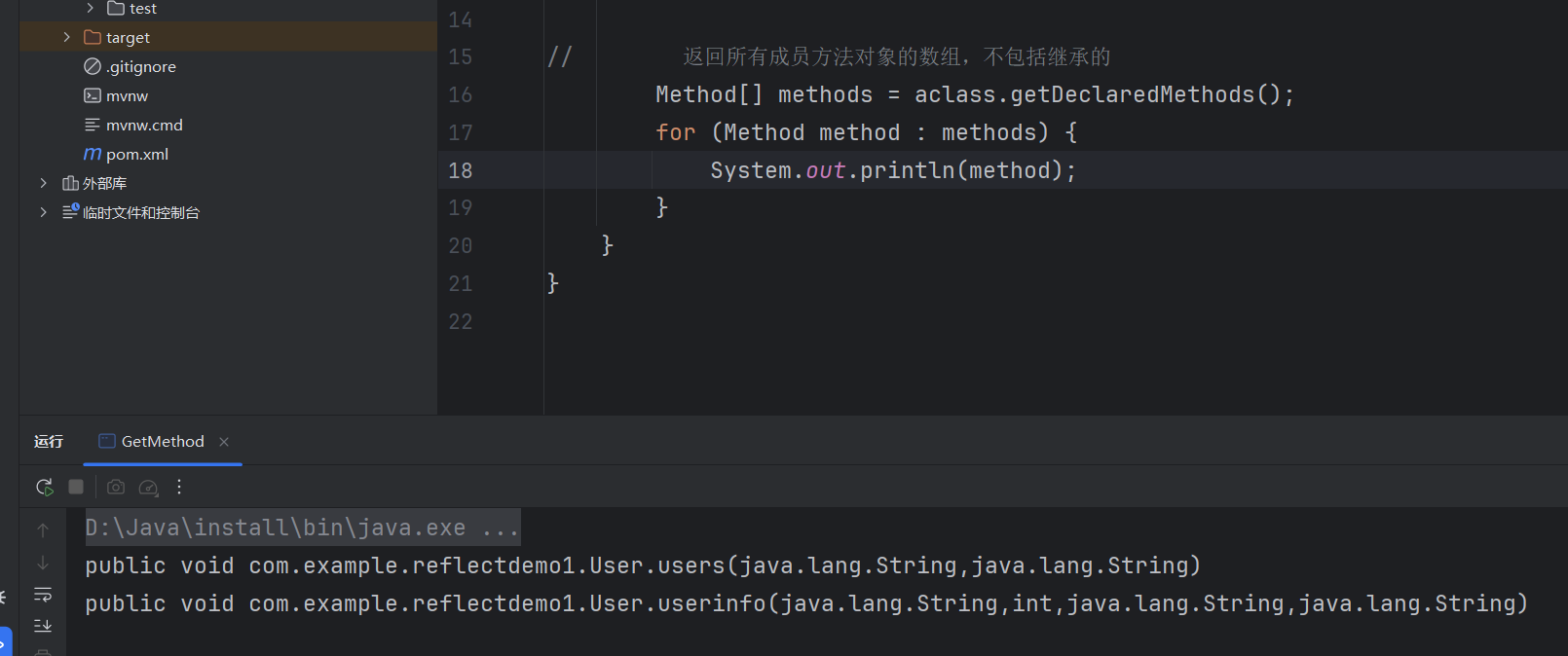Click the 运行 tool window title
Viewport: 1568px width, 656px height.
click(49, 442)
